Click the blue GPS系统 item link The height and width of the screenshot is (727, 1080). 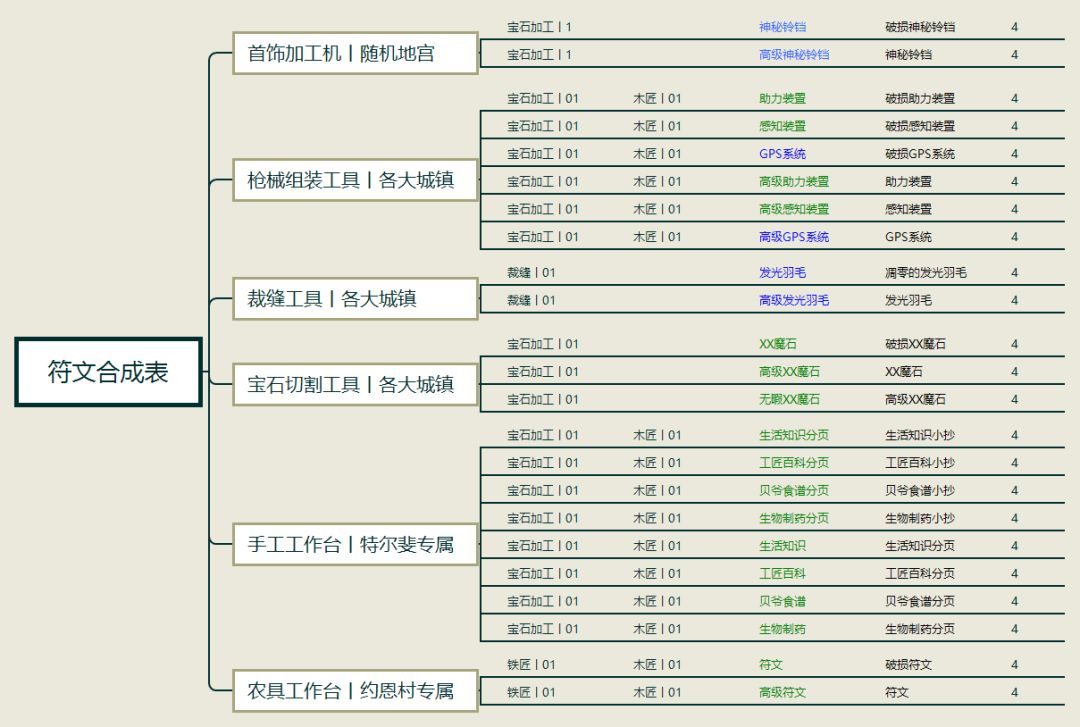(x=782, y=154)
